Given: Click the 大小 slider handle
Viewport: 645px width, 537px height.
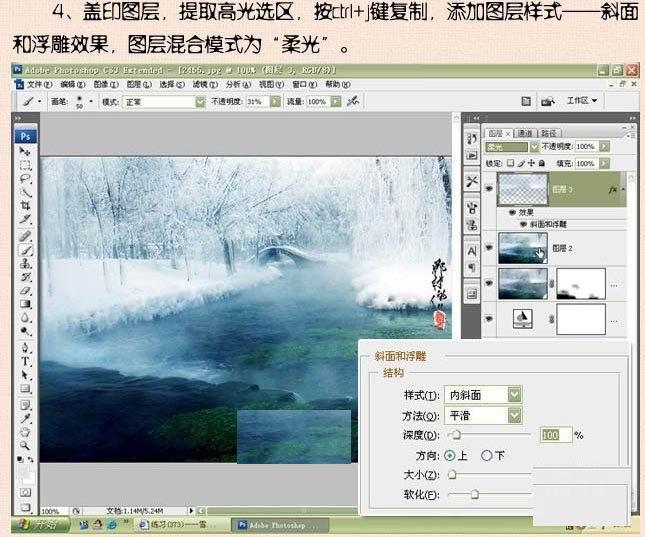Looking at the screenshot, I should 452,474.
